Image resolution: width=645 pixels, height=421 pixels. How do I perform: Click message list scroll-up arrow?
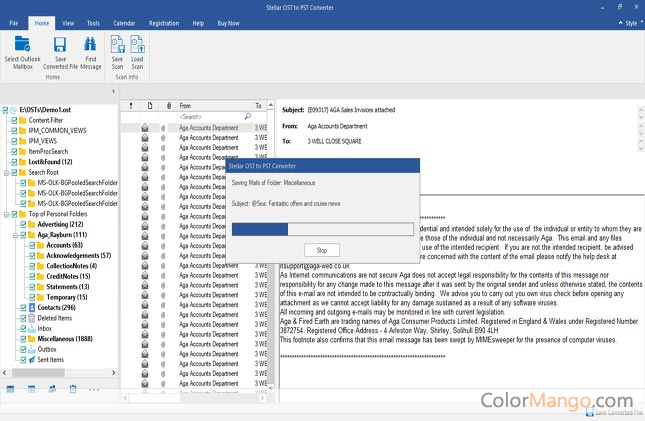(x=271, y=105)
